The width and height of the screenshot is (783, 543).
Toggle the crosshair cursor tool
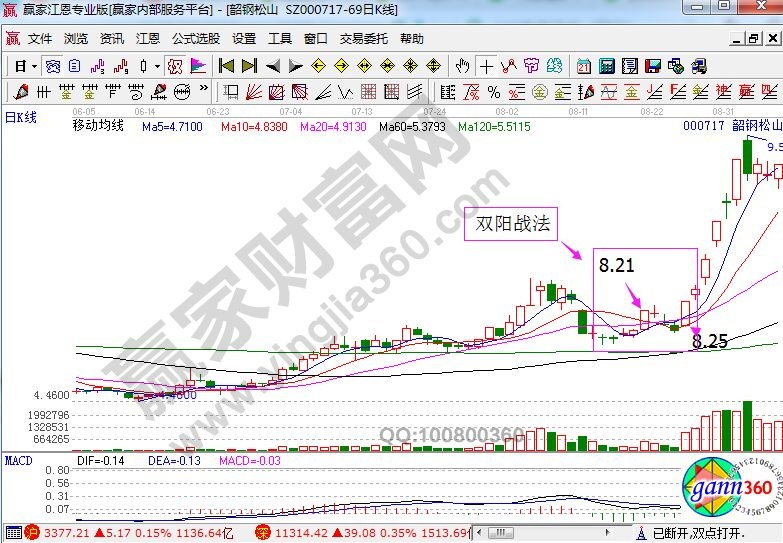coord(486,66)
